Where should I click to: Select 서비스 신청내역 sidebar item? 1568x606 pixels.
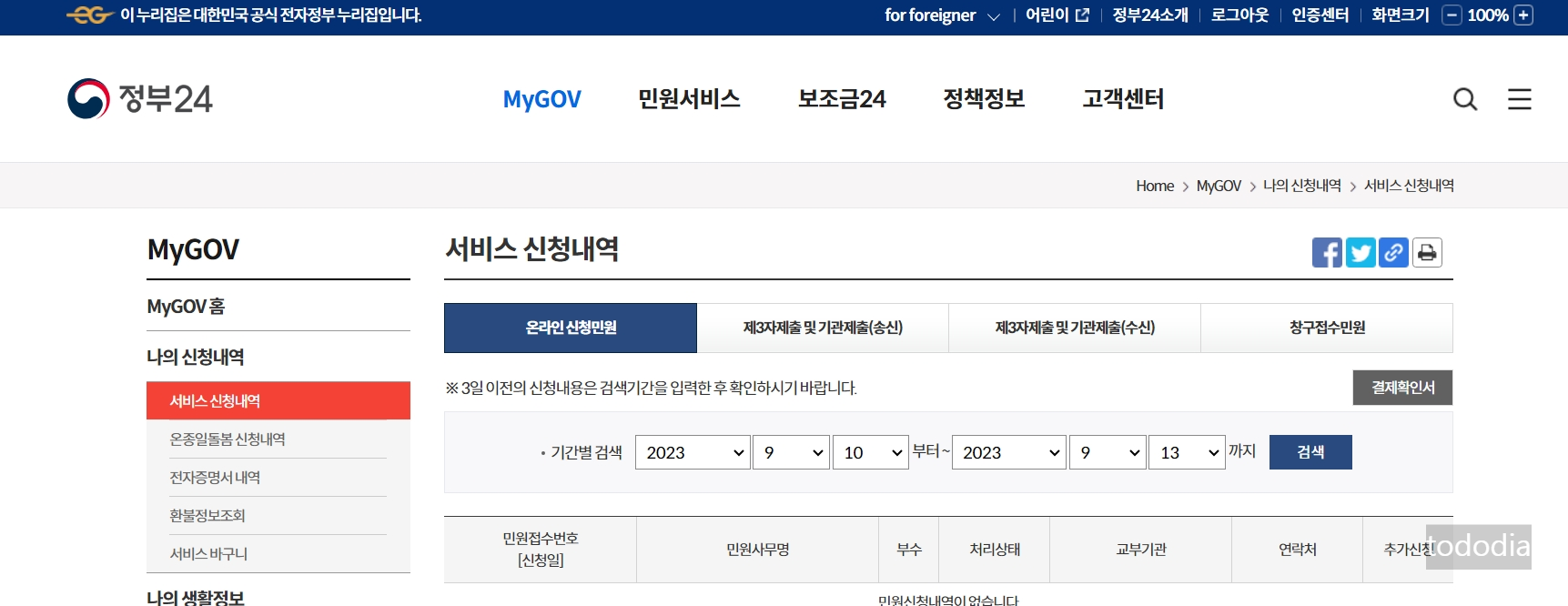278,400
